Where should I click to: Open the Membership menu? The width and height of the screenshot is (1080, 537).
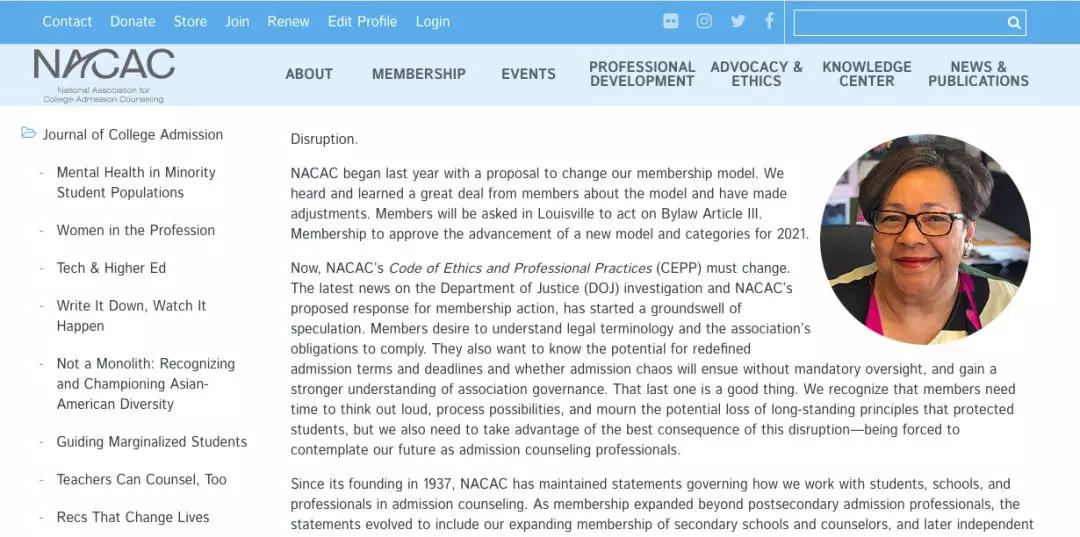click(419, 74)
